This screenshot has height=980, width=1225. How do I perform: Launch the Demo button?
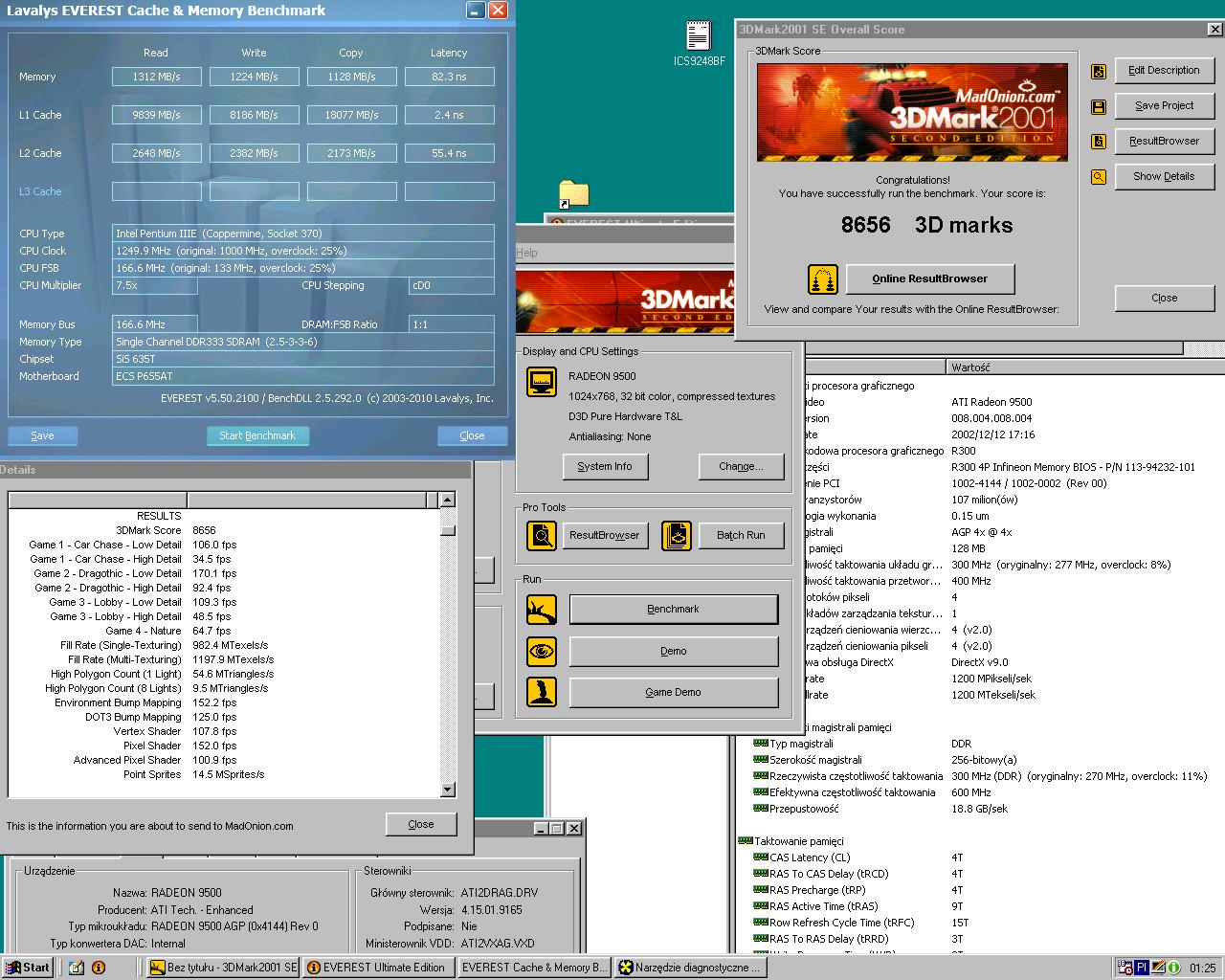(x=673, y=652)
